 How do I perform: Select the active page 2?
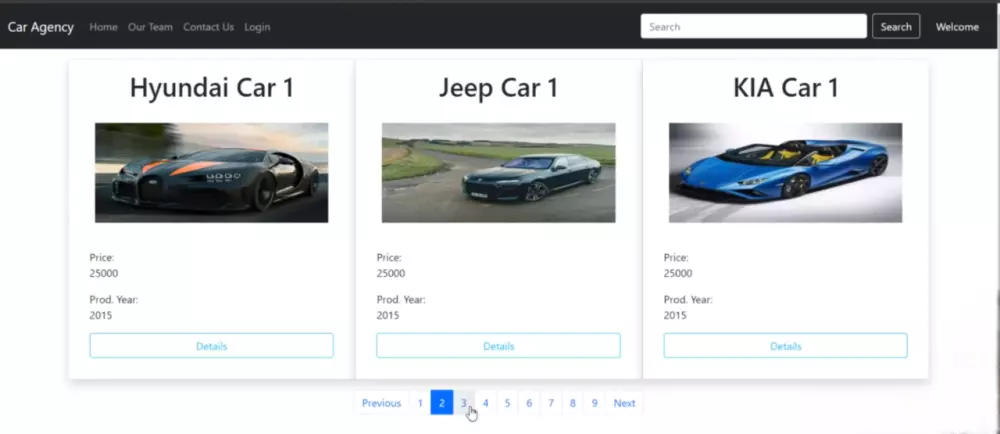pos(442,403)
